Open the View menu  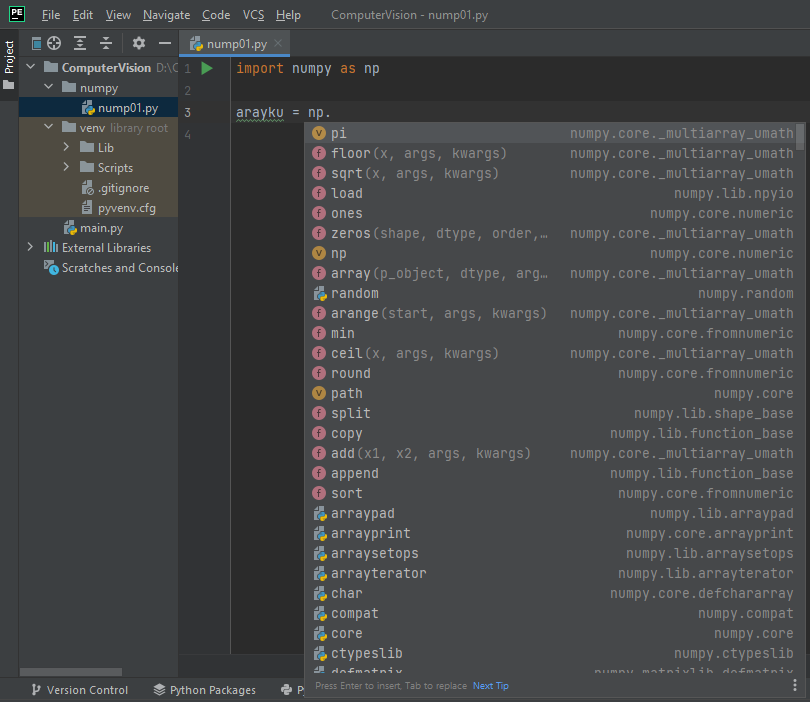click(118, 15)
